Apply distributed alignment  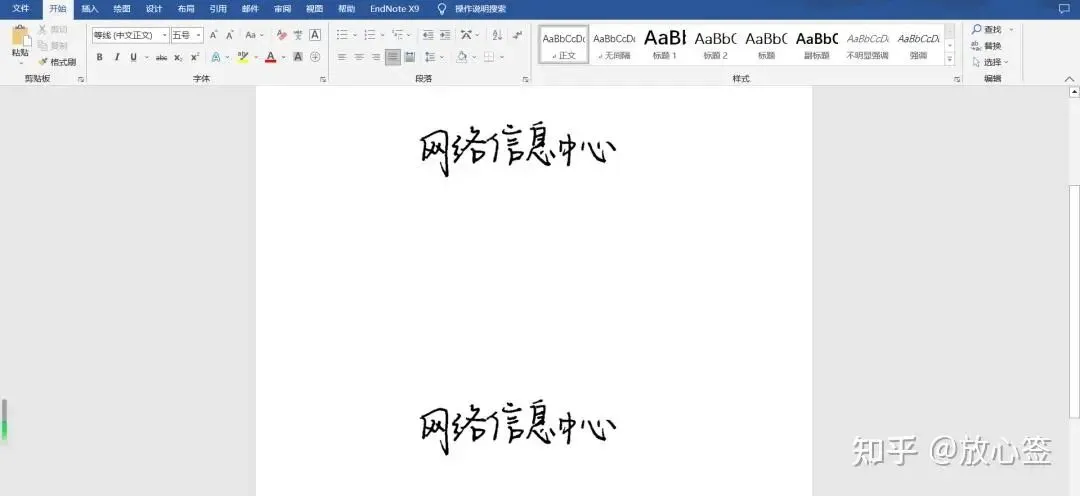pyautogui.click(x=410, y=57)
